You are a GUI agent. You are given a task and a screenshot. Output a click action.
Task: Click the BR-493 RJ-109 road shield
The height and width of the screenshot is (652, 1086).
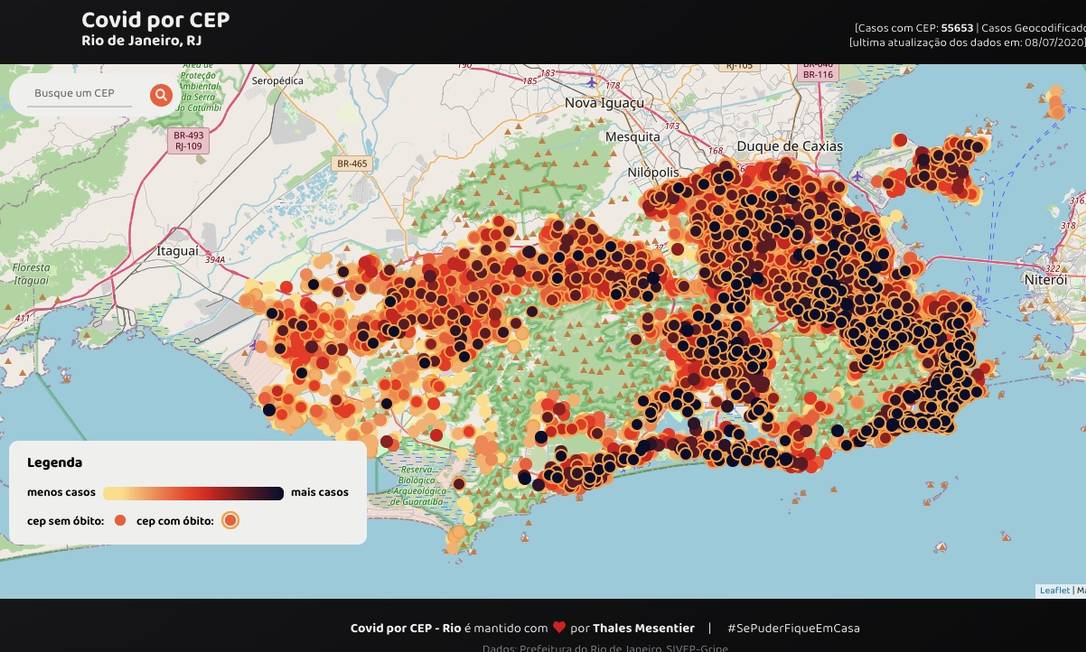[188, 141]
